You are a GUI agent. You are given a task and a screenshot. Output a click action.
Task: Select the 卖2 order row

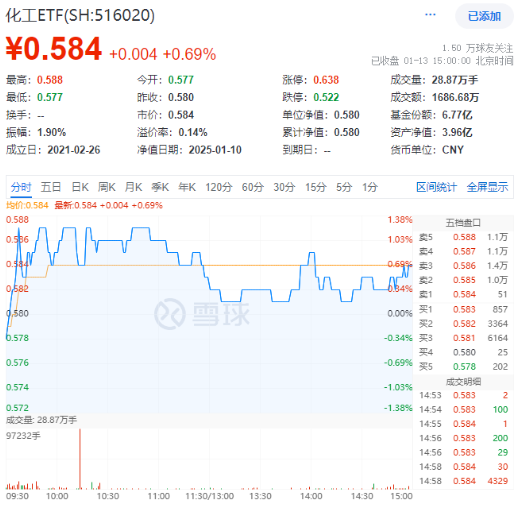463,280
